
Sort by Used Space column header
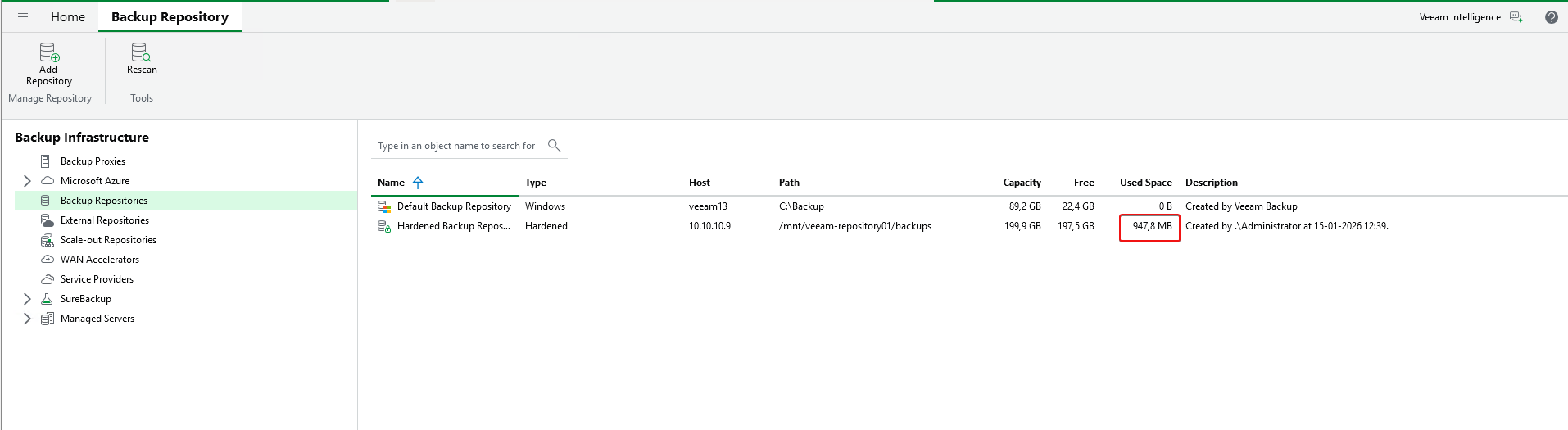[1145, 183]
